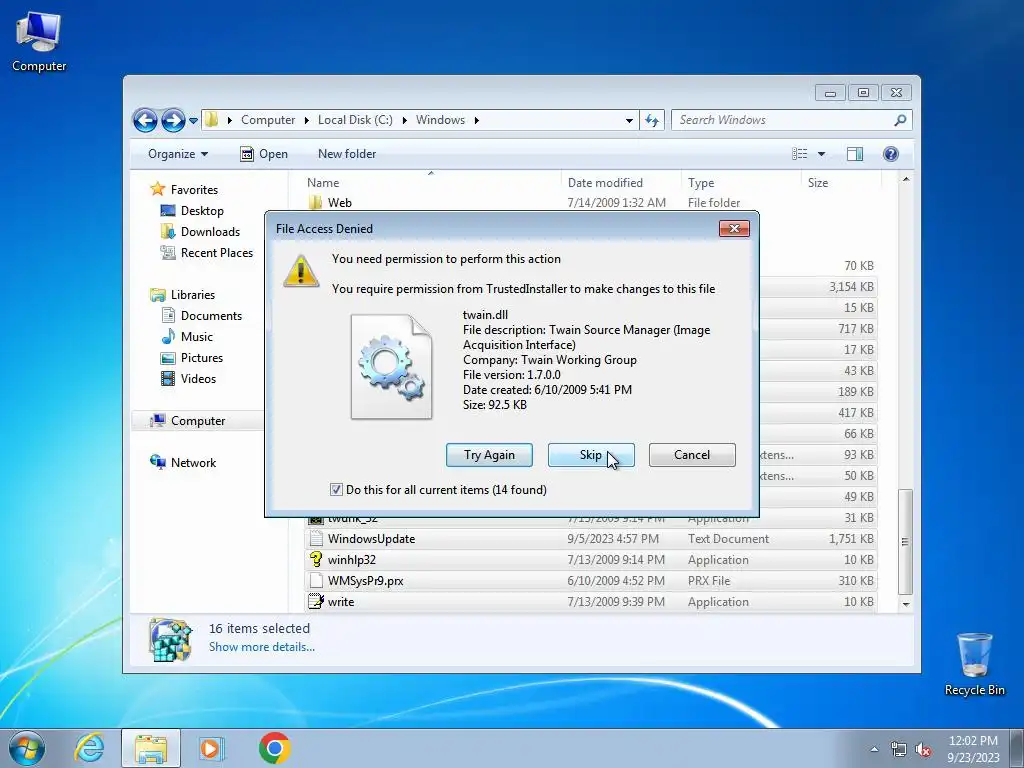Select Local Disk (C:) in the breadcrumb

pyautogui.click(x=355, y=120)
